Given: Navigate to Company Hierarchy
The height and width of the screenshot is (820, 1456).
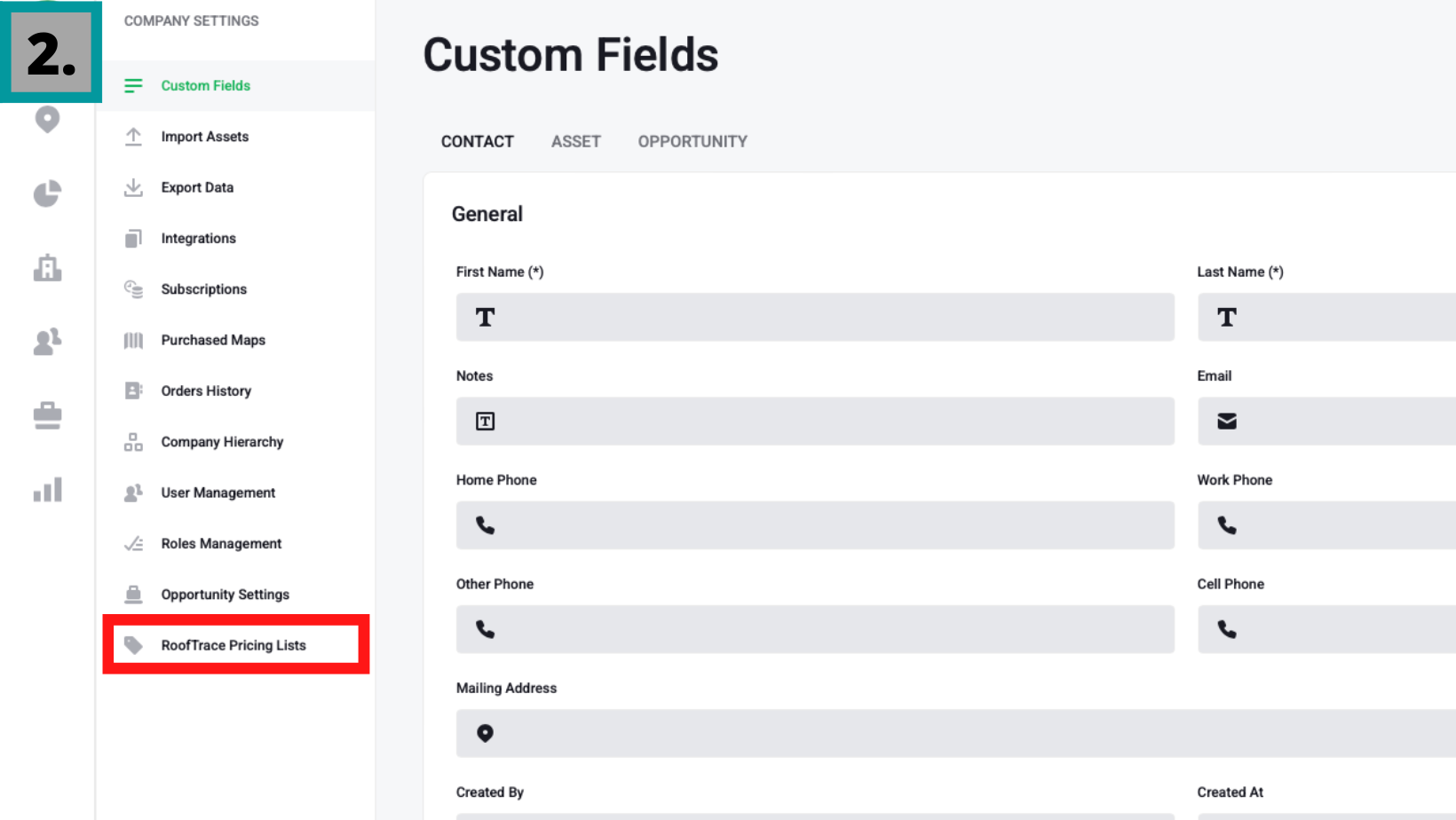Looking at the screenshot, I should (x=222, y=442).
